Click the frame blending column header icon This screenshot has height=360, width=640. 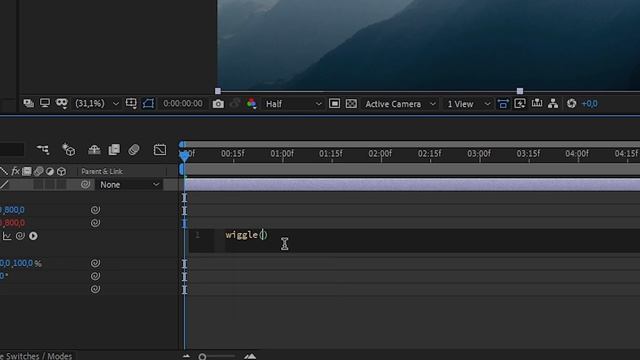(x=27, y=171)
